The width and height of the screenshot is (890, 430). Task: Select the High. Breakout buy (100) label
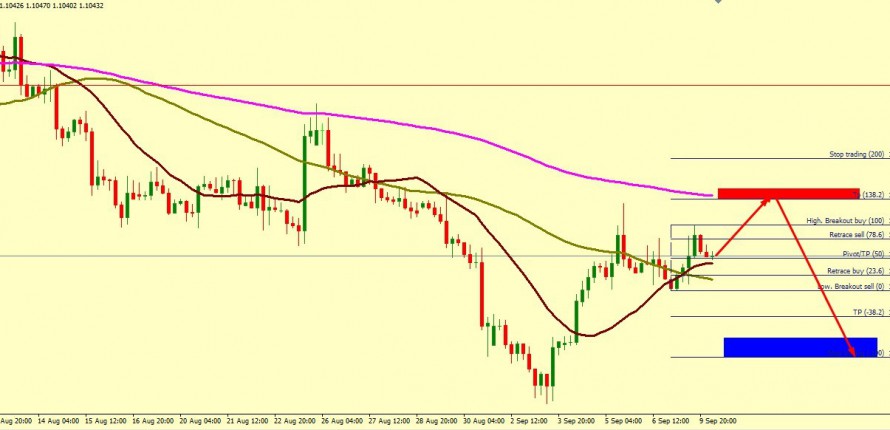(x=845, y=221)
